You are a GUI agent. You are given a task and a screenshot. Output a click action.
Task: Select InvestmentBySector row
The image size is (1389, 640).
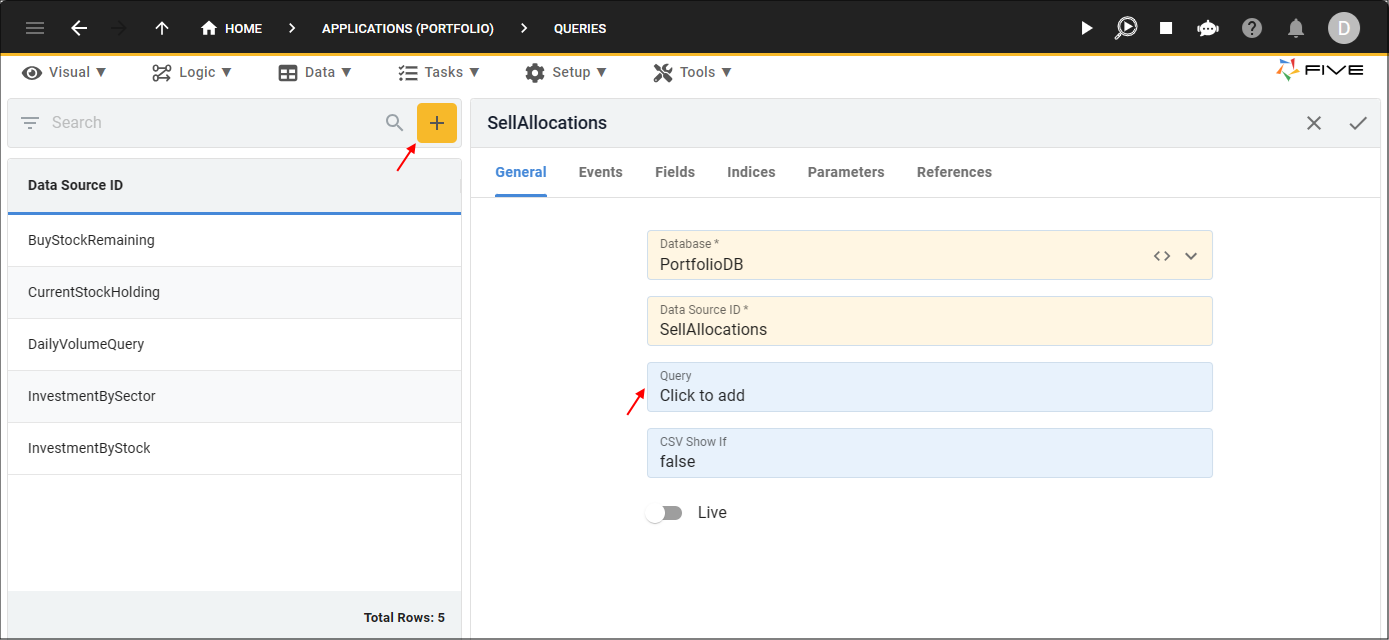234,396
